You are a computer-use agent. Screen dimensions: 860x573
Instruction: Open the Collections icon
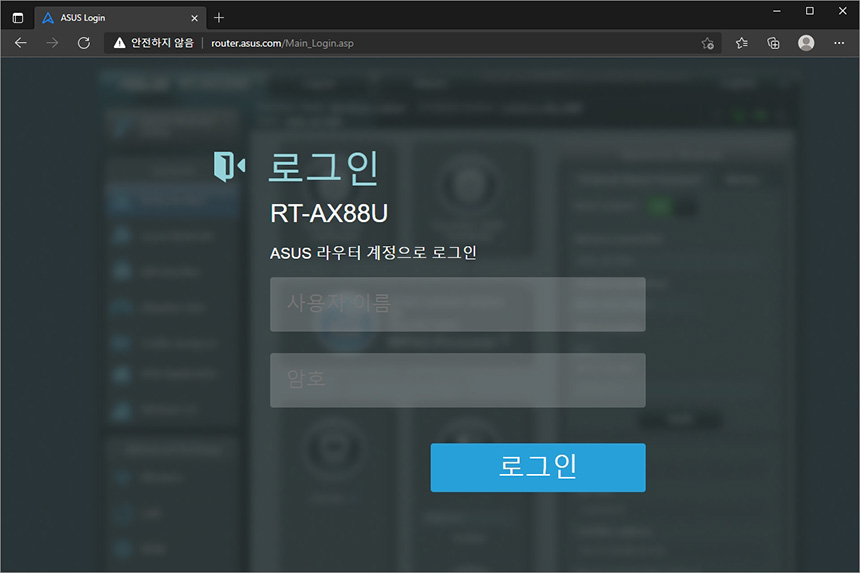pos(773,43)
